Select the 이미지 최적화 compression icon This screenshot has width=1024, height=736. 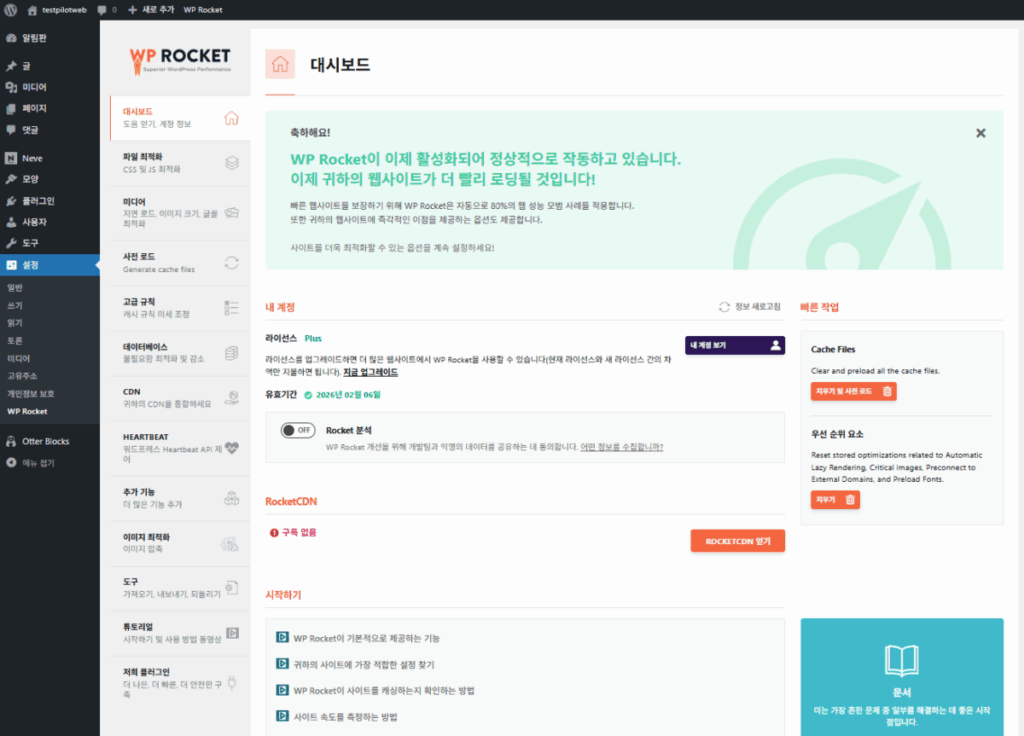232,543
